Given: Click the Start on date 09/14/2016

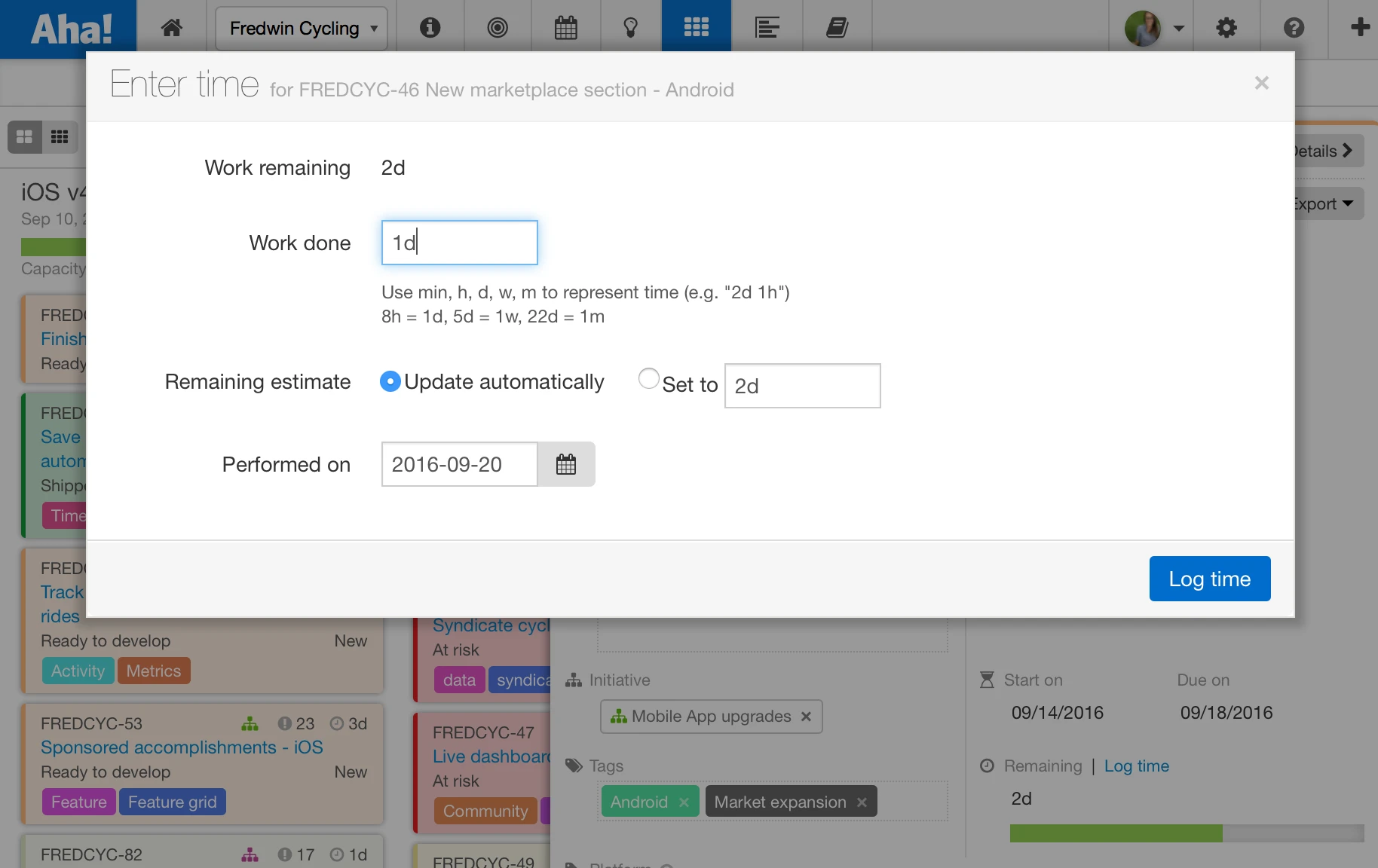Looking at the screenshot, I should tap(1058, 713).
